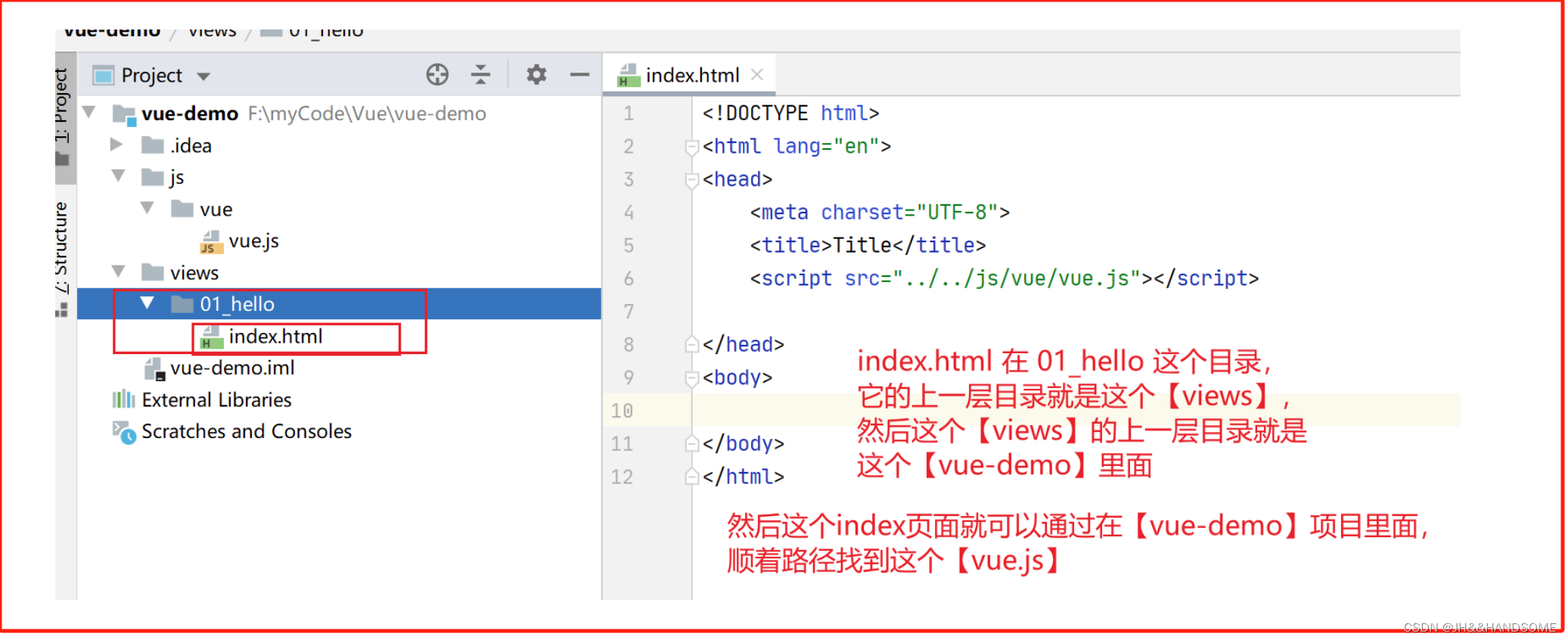Click the vue-demo project folder icon

click(124, 114)
